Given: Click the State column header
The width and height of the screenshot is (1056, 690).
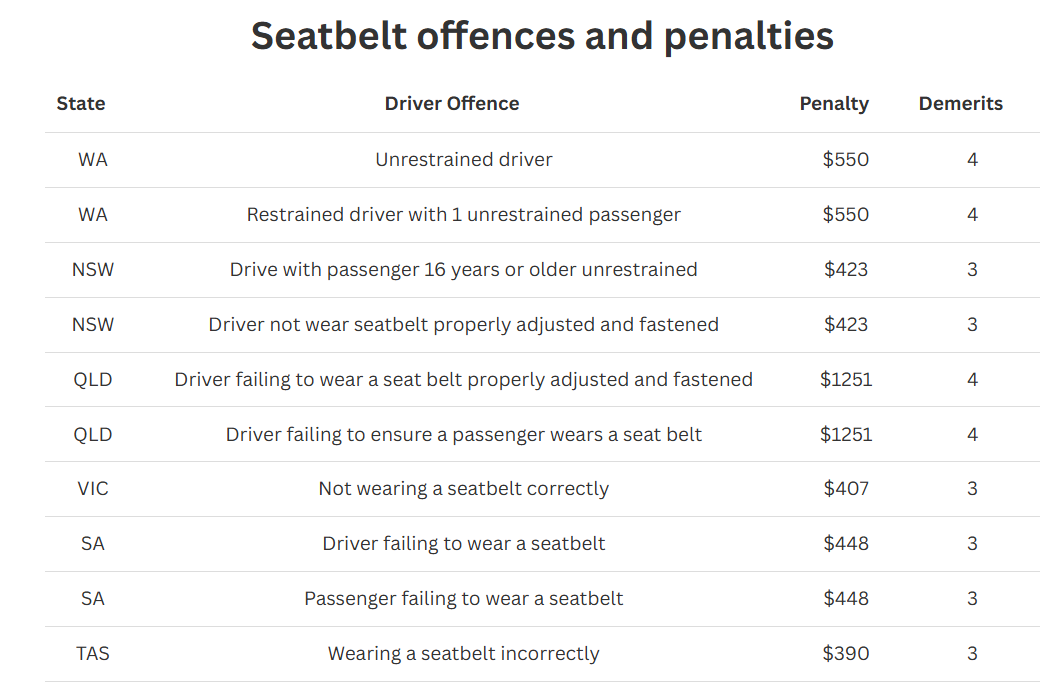Looking at the screenshot, I should (x=81, y=104).
